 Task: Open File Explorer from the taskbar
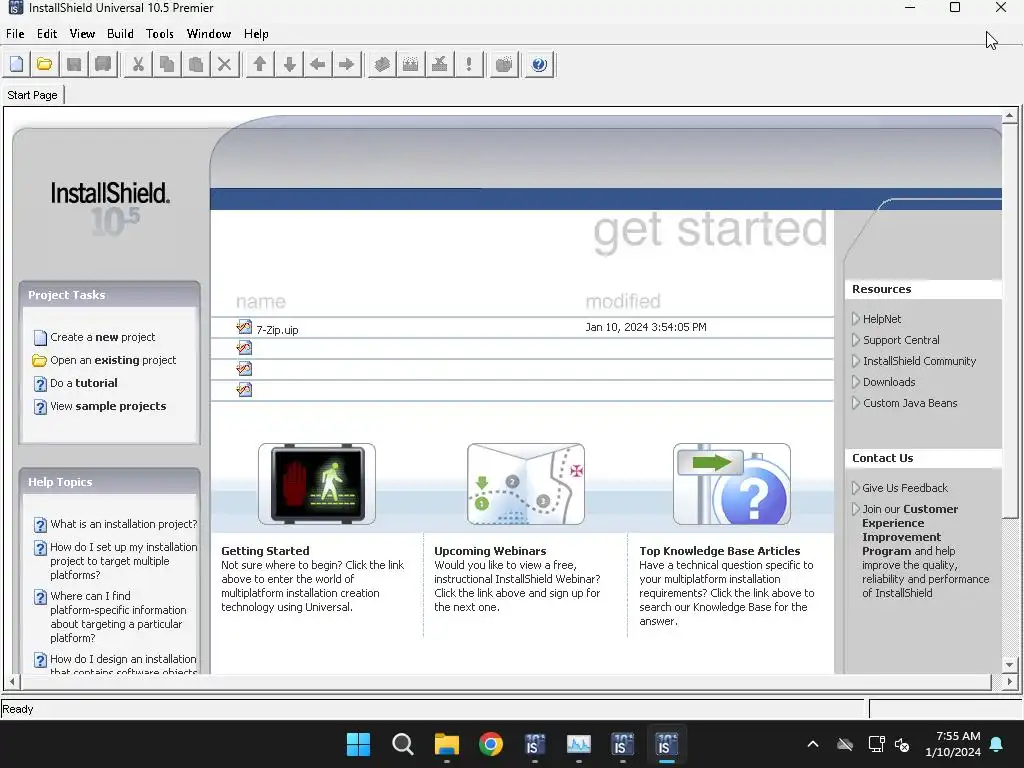click(447, 744)
